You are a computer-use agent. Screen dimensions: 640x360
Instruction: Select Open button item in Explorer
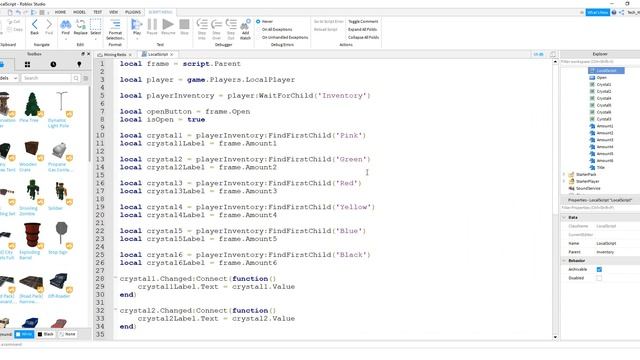[599, 78]
